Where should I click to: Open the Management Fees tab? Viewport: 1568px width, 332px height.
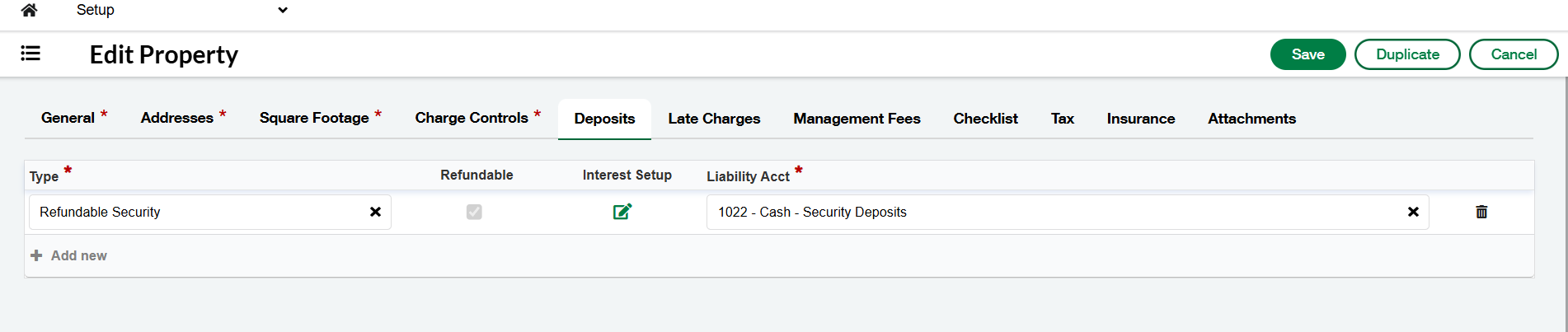pyautogui.click(x=857, y=119)
